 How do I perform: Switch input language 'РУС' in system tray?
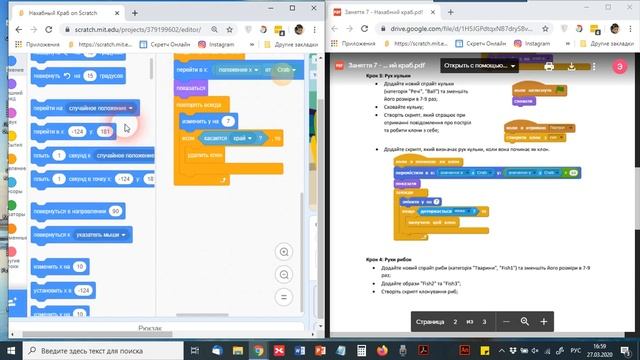[576, 351]
